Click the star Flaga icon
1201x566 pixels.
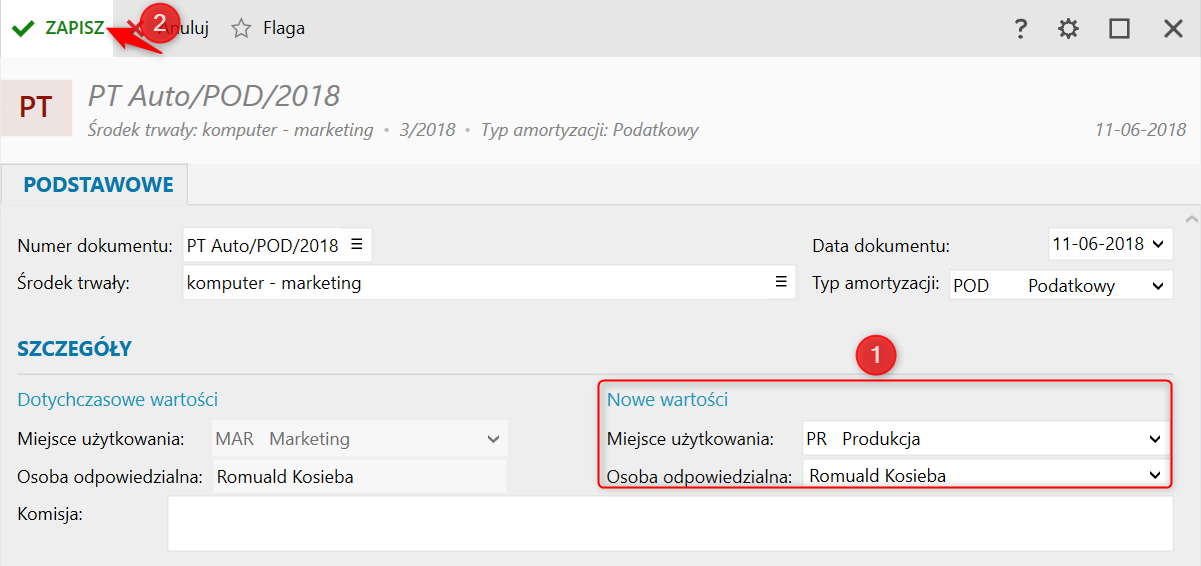pyautogui.click(x=241, y=29)
